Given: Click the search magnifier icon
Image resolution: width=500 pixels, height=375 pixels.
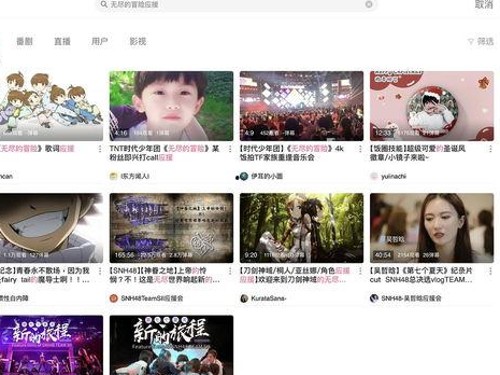Looking at the screenshot, I should (x=104, y=4).
